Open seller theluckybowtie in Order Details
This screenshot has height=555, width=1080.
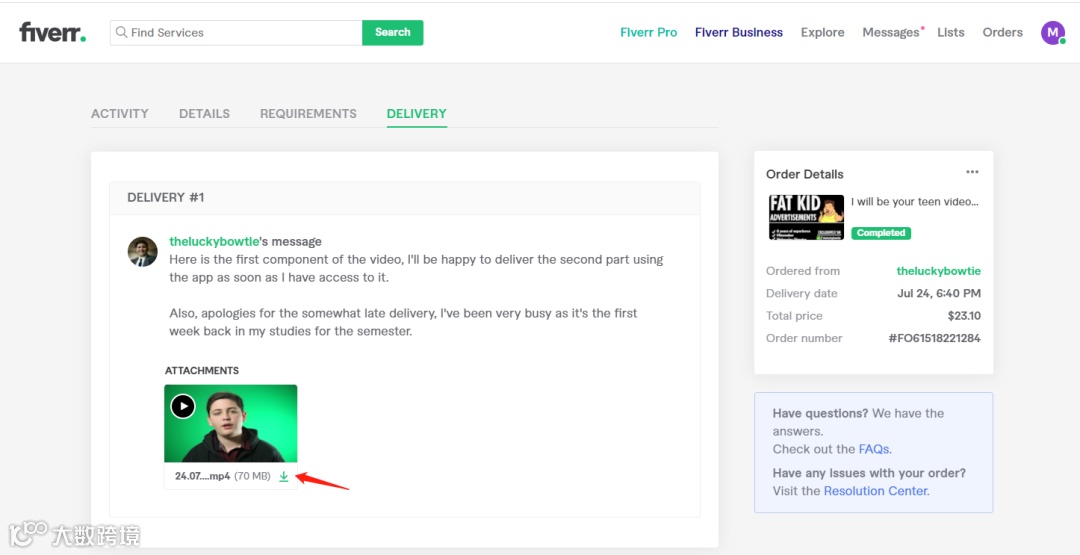pyautogui.click(x=938, y=271)
